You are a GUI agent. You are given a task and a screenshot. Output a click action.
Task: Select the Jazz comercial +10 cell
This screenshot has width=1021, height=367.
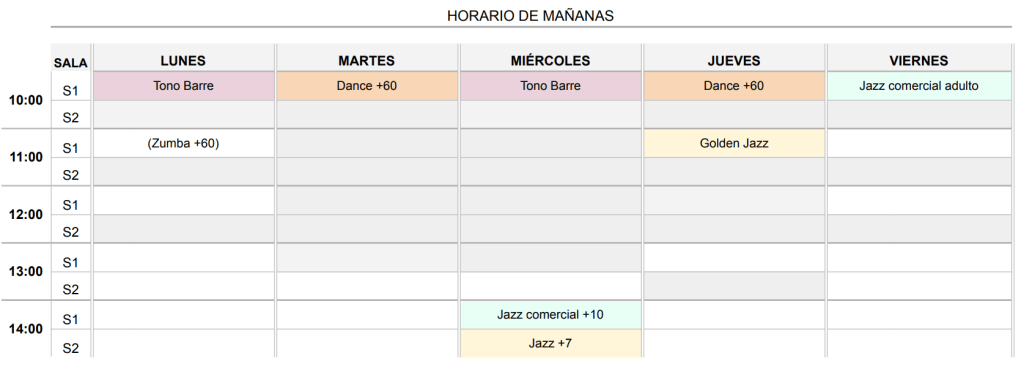[x=550, y=315]
